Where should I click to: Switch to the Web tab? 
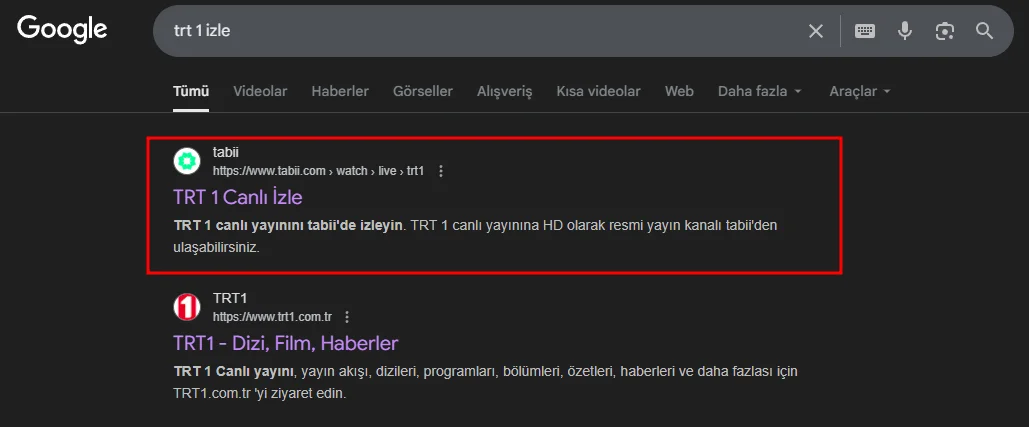click(679, 91)
